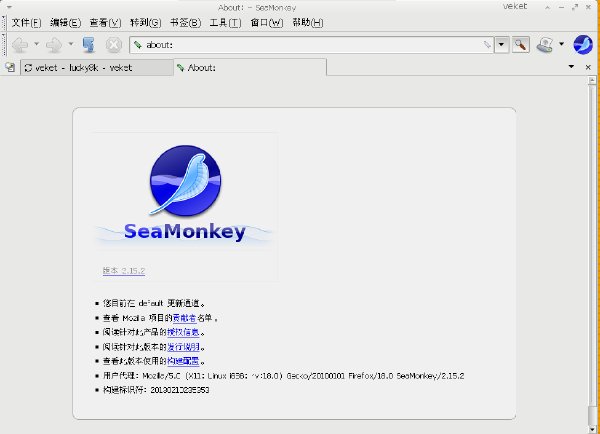Open the 书签(B) menu
The width and height of the screenshot is (600, 434).
point(185,23)
